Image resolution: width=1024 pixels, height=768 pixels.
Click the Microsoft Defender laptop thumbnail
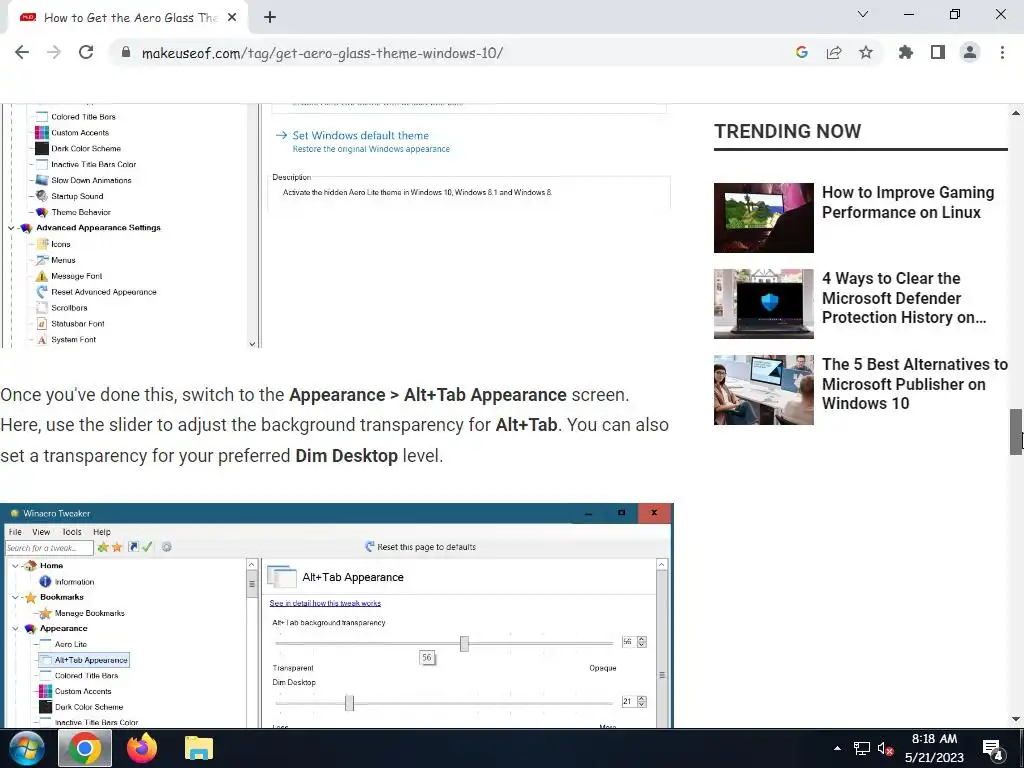[x=763, y=304]
